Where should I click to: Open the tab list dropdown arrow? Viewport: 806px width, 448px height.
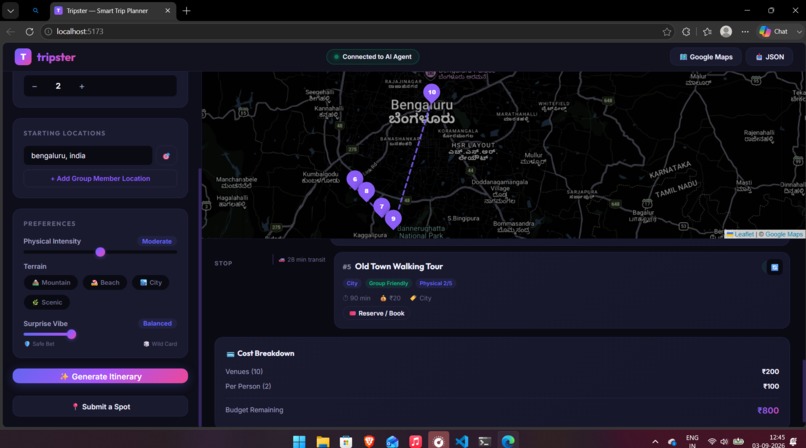tap(10, 11)
